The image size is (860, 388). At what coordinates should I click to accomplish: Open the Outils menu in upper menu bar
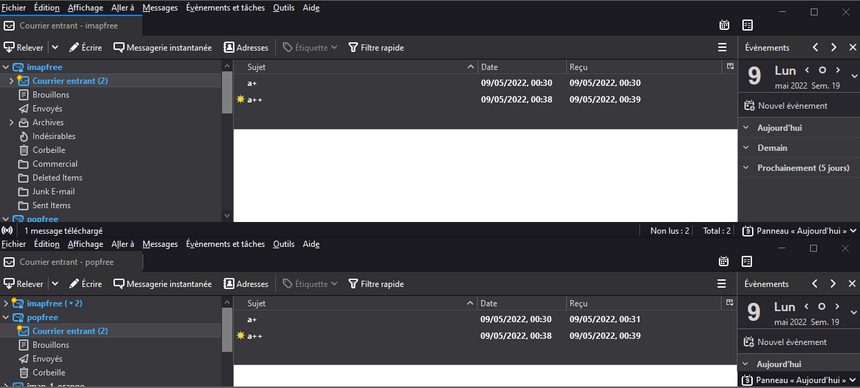pyautogui.click(x=284, y=8)
